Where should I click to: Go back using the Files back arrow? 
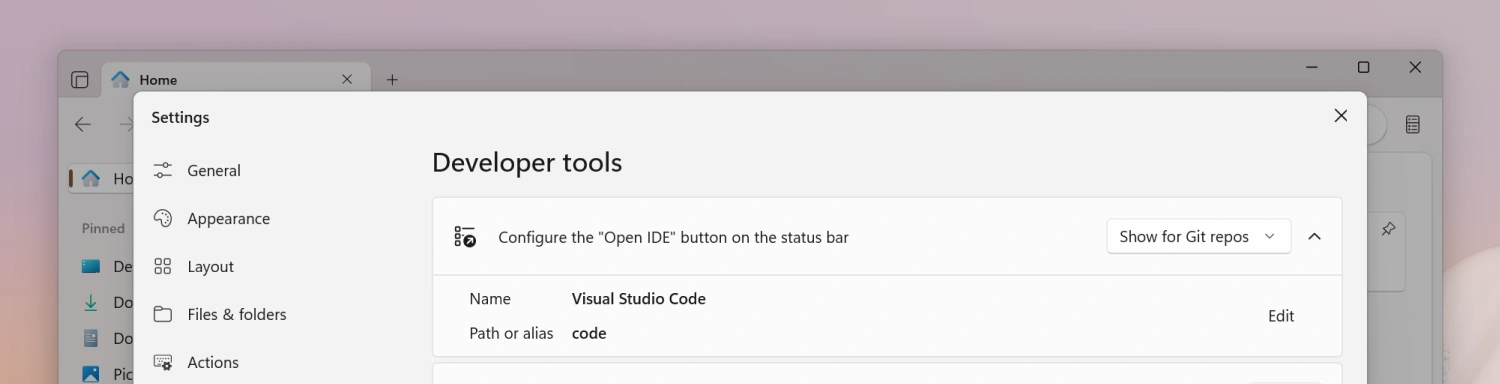coord(83,124)
